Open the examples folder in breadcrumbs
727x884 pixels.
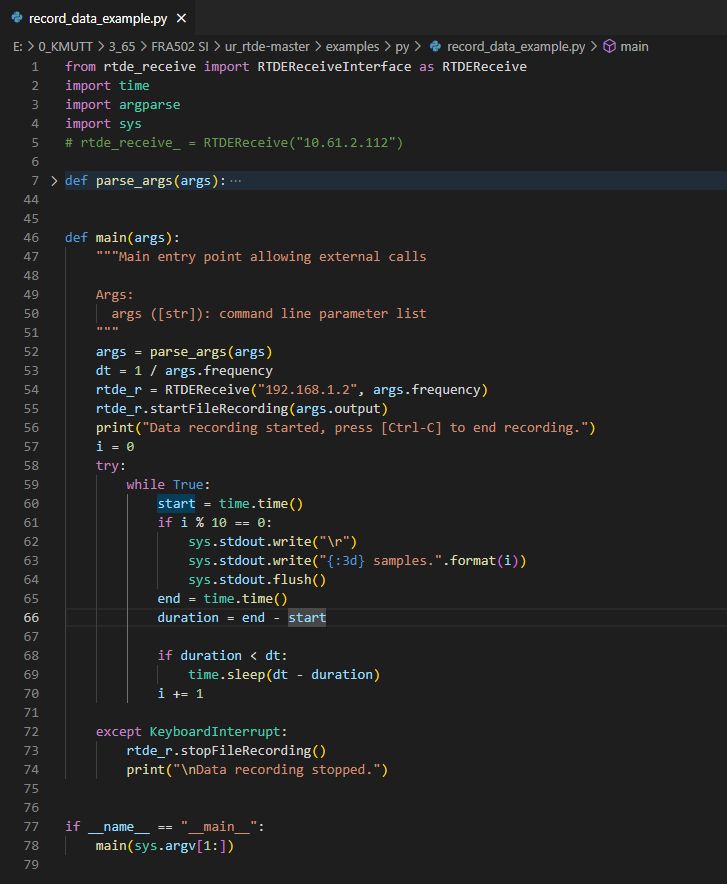tap(353, 46)
